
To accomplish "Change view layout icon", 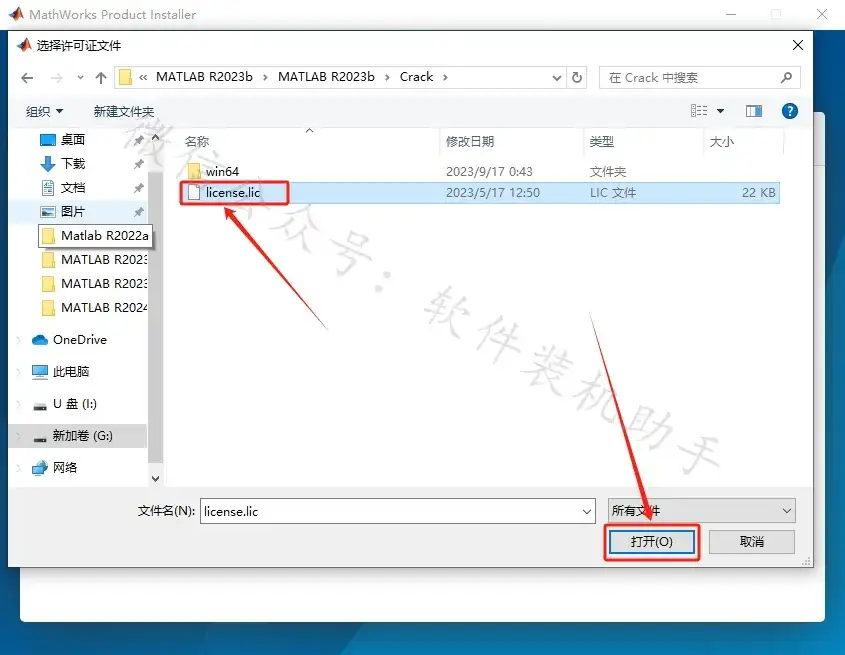I will pyautogui.click(x=699, y=111).
